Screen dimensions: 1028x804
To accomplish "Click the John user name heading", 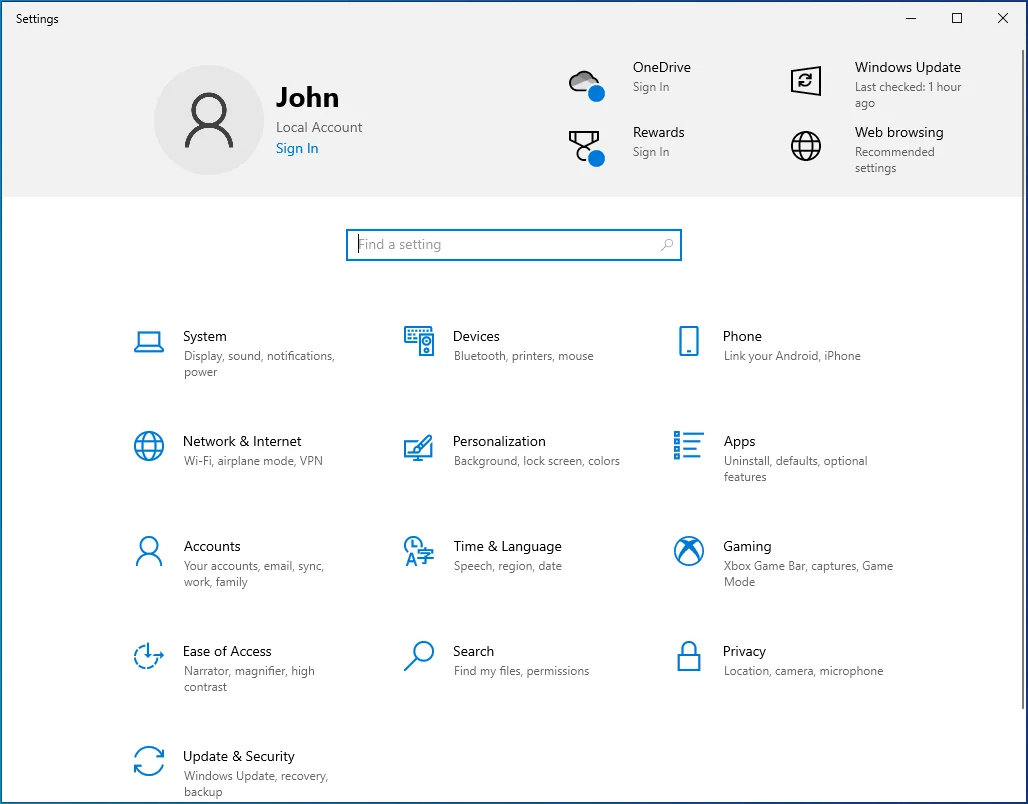I will point(307,97).
